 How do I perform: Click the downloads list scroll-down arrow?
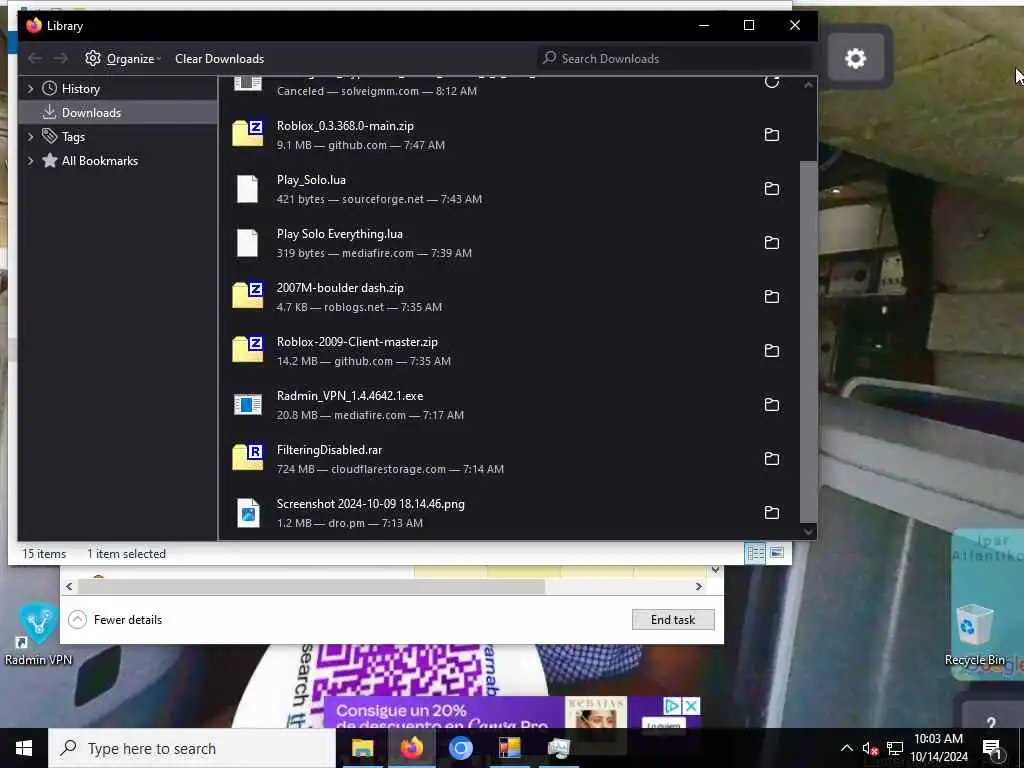[x=808, y=532]
